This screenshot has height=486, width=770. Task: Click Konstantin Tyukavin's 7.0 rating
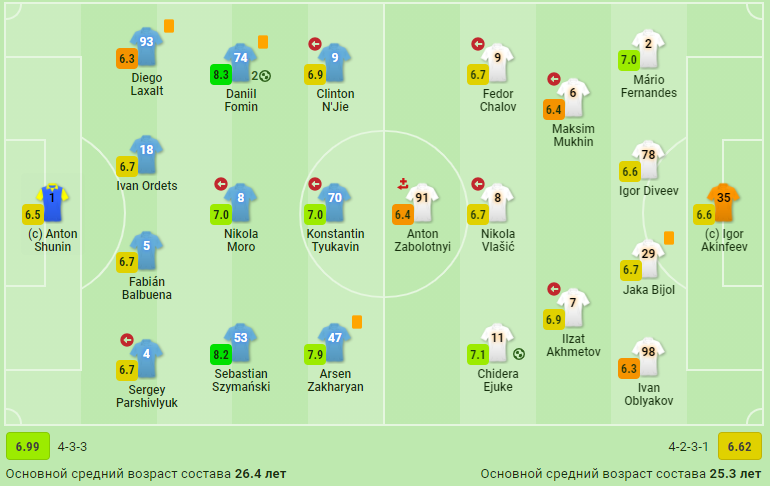[x=315, y=215]
